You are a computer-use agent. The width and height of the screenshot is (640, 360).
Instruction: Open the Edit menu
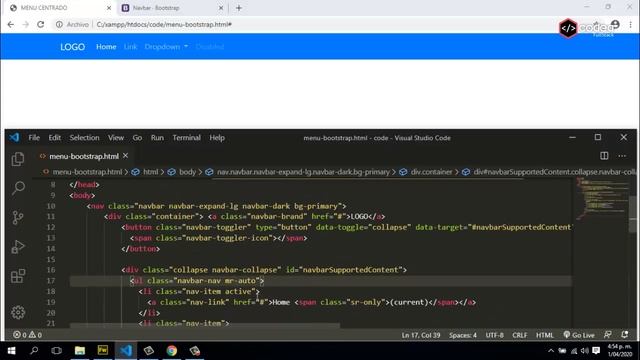coord(55,138)
